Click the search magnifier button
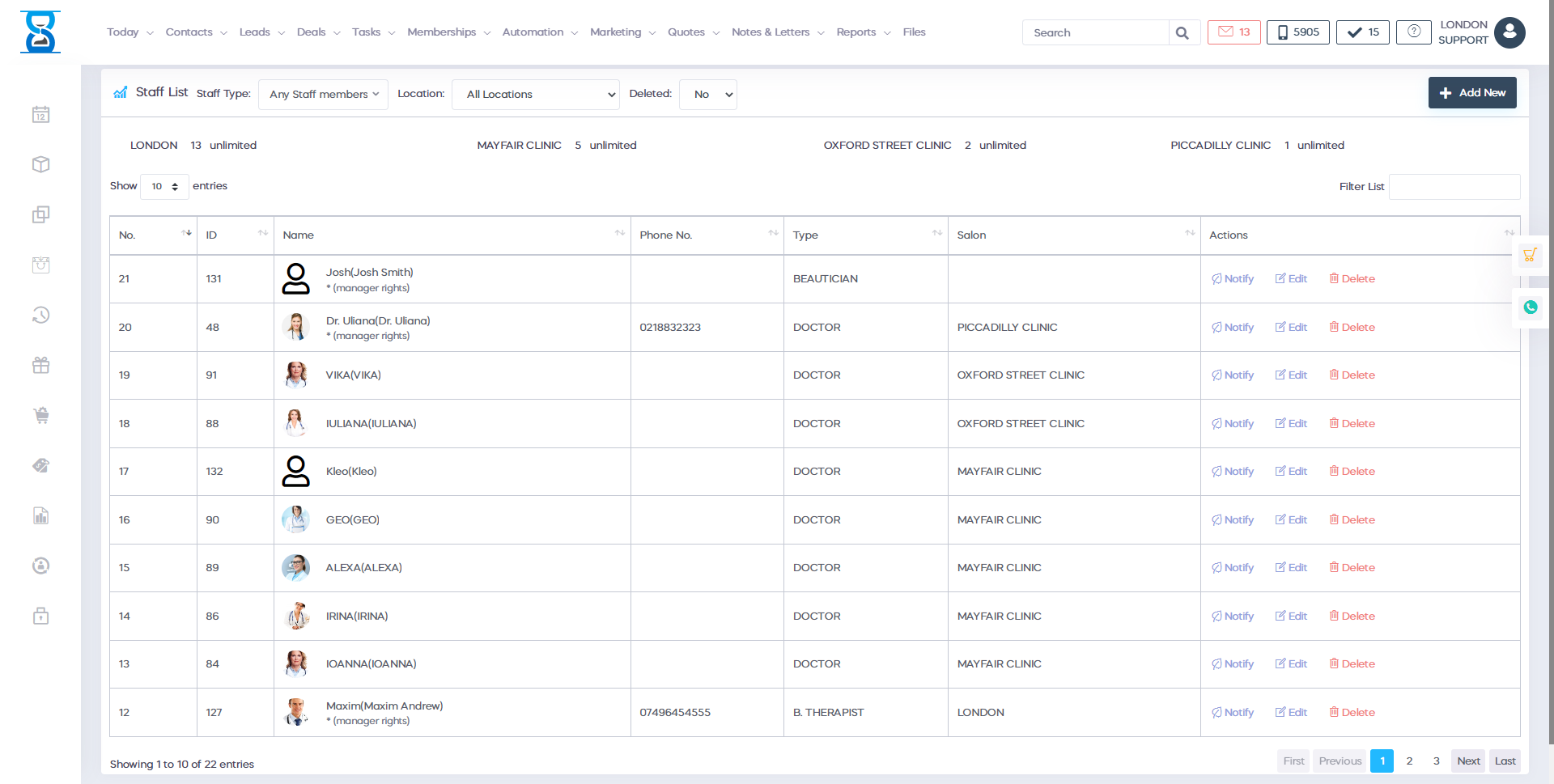This screenshot has height=784, width=1554. pos(1182,33)
